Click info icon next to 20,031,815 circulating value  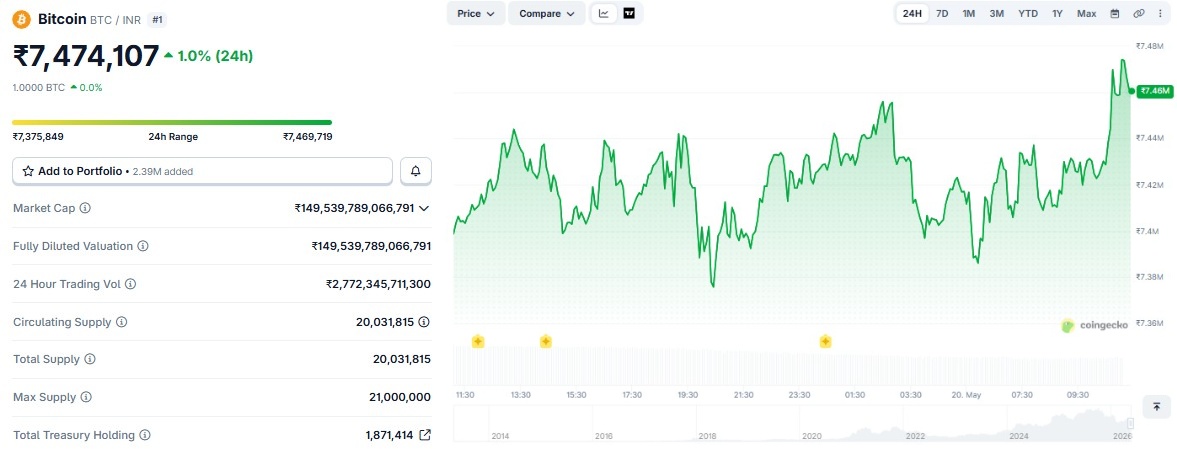[424, 322]
